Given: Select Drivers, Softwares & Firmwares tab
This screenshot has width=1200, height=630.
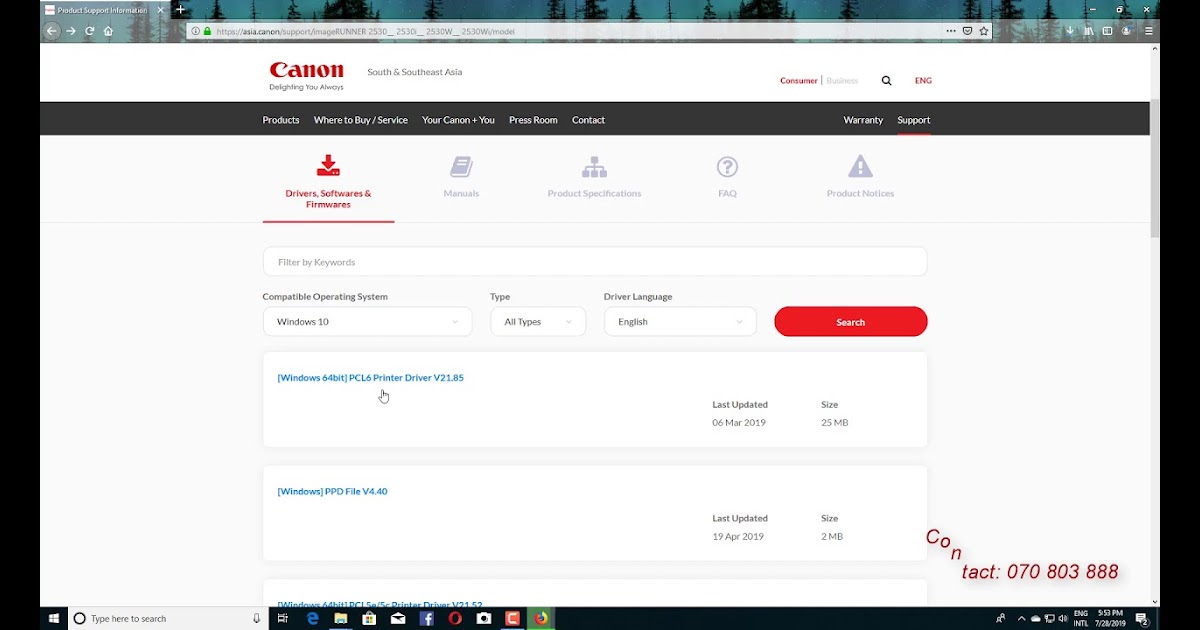Looking at the screenshot, I should click(328, 181).
